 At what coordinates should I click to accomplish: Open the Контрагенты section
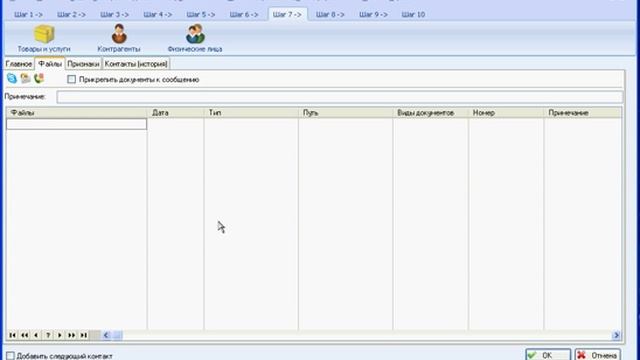pyautogui.click(x=119, y=38)
